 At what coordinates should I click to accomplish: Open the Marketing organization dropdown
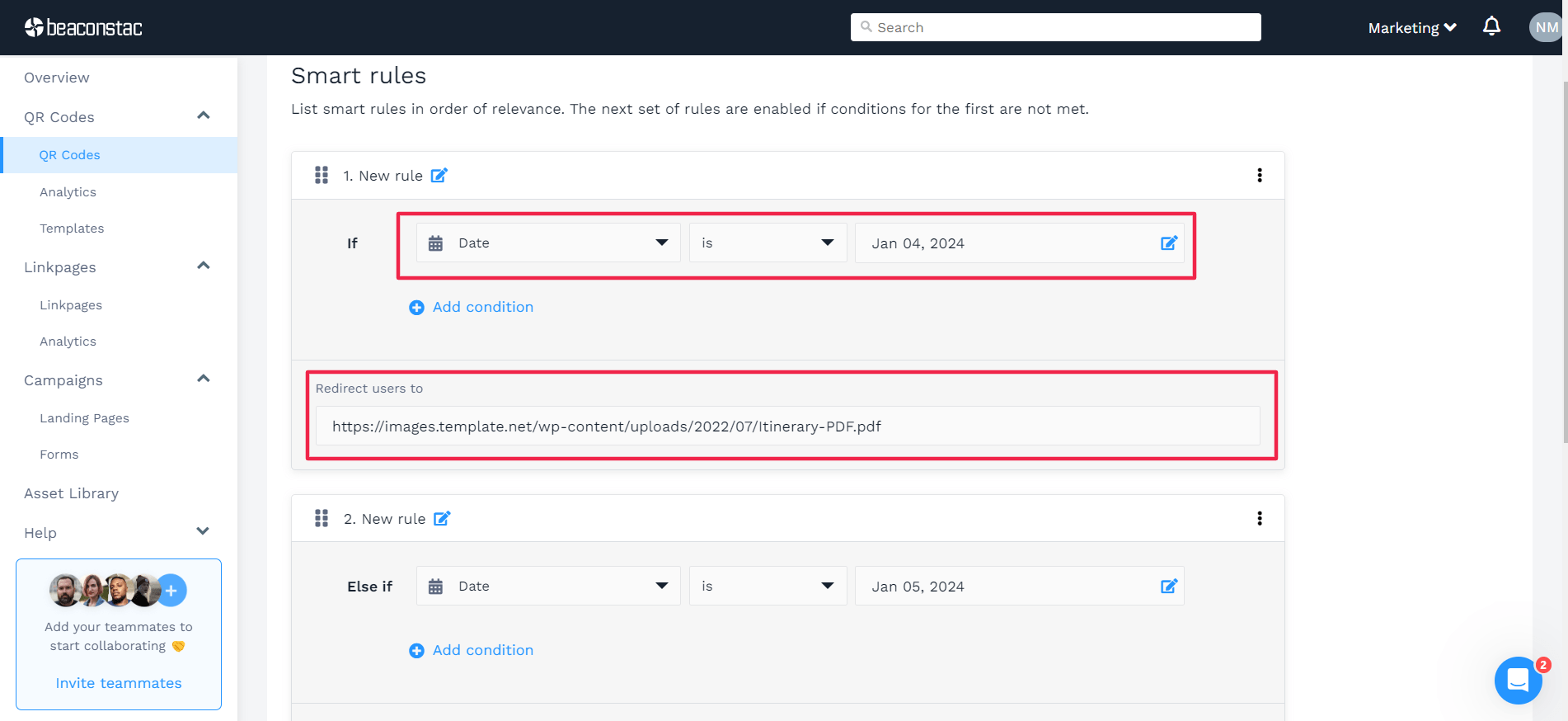tap(1411, 28)
